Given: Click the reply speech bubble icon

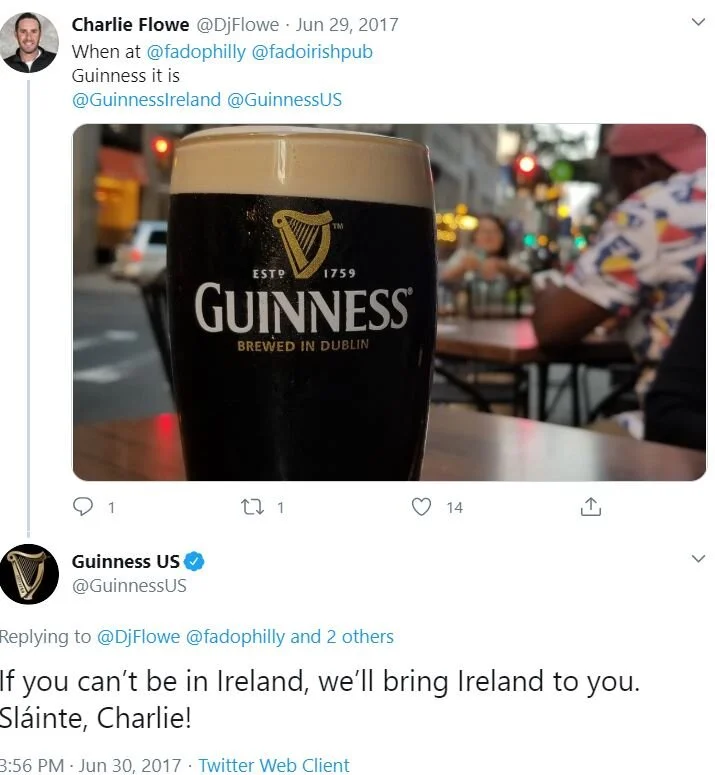Looking at the screenshot, I should (x=83, y=507).
